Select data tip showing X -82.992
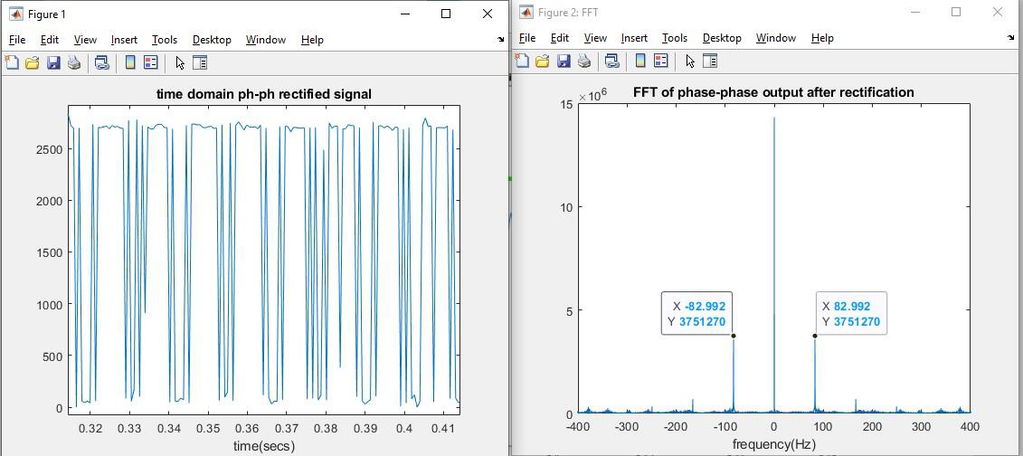Image resolution: width=1023 pixels, height=456 pixels. [697, 313]
